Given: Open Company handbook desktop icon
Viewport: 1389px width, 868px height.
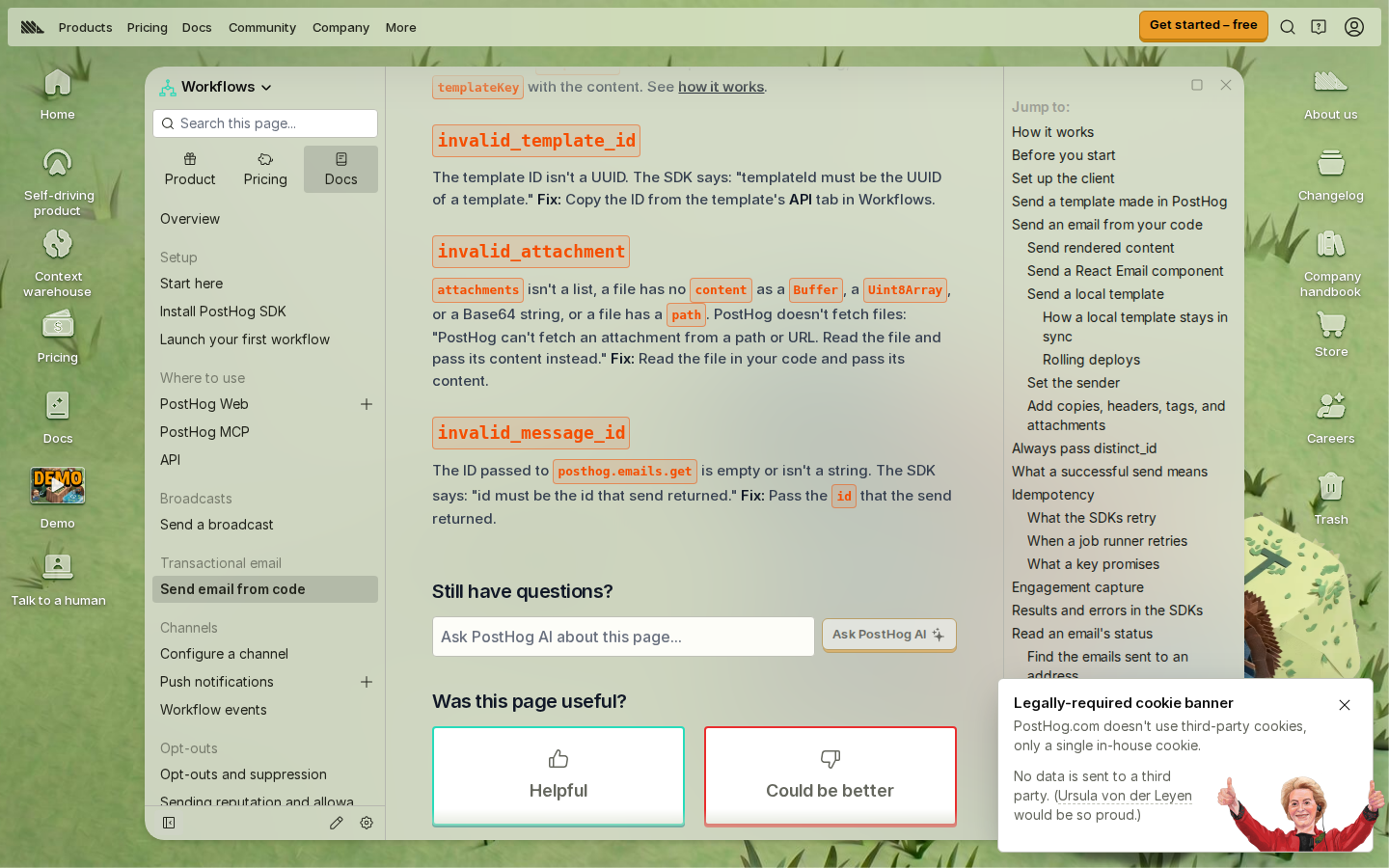Looking at the screenshot, I should 1331,262.
